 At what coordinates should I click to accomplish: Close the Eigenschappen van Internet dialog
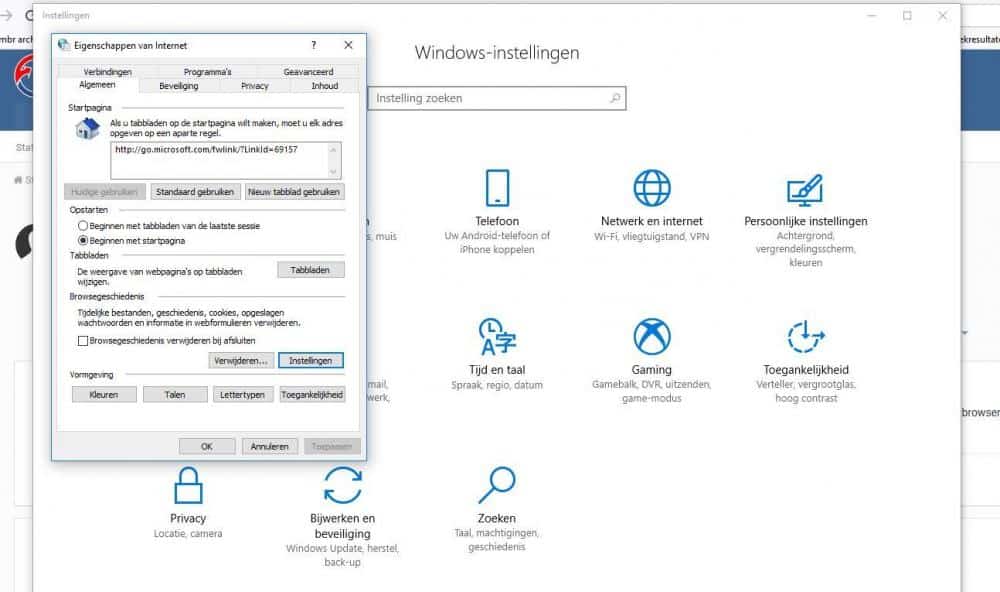coord(348,45)
